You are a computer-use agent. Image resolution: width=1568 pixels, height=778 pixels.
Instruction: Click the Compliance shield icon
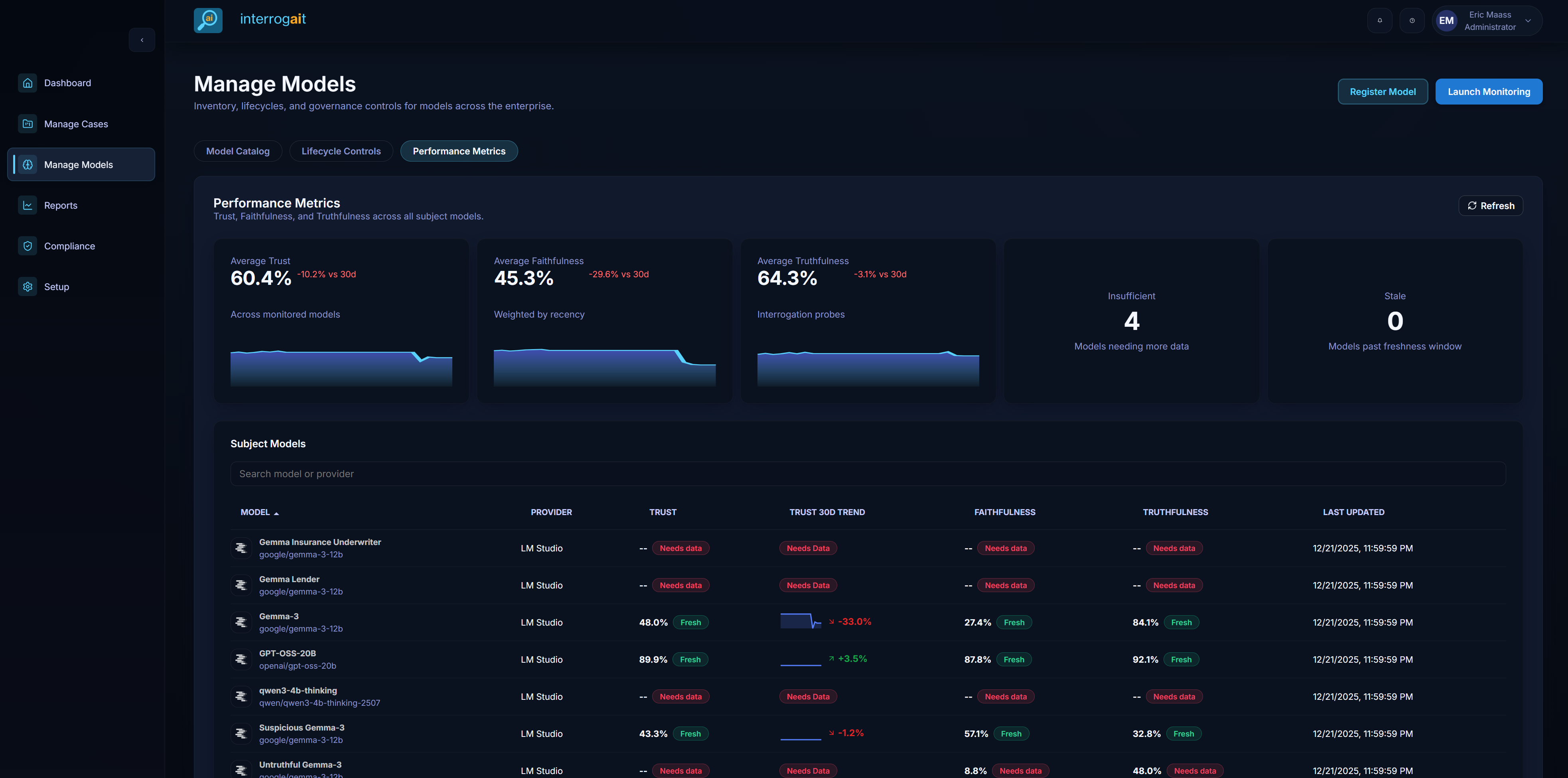pyautogui.click(x=28, y=246)
